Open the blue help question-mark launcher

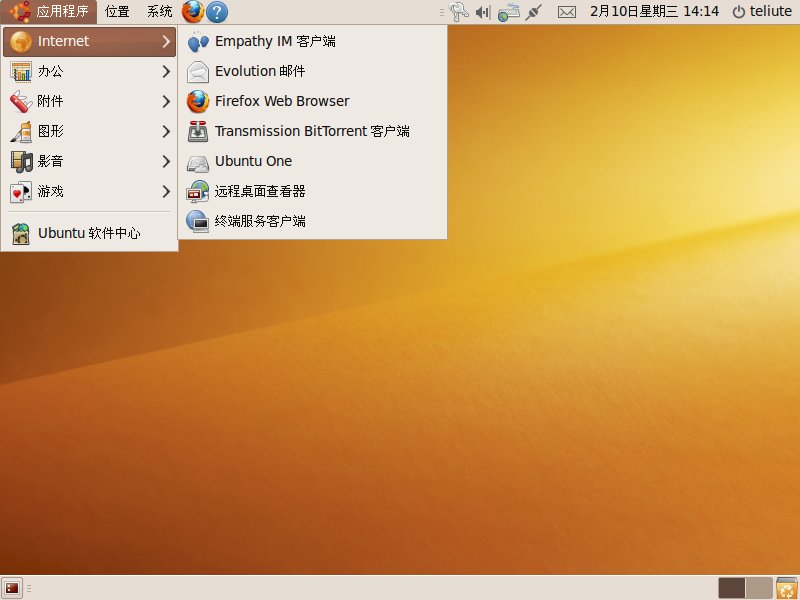pos(217,12)
